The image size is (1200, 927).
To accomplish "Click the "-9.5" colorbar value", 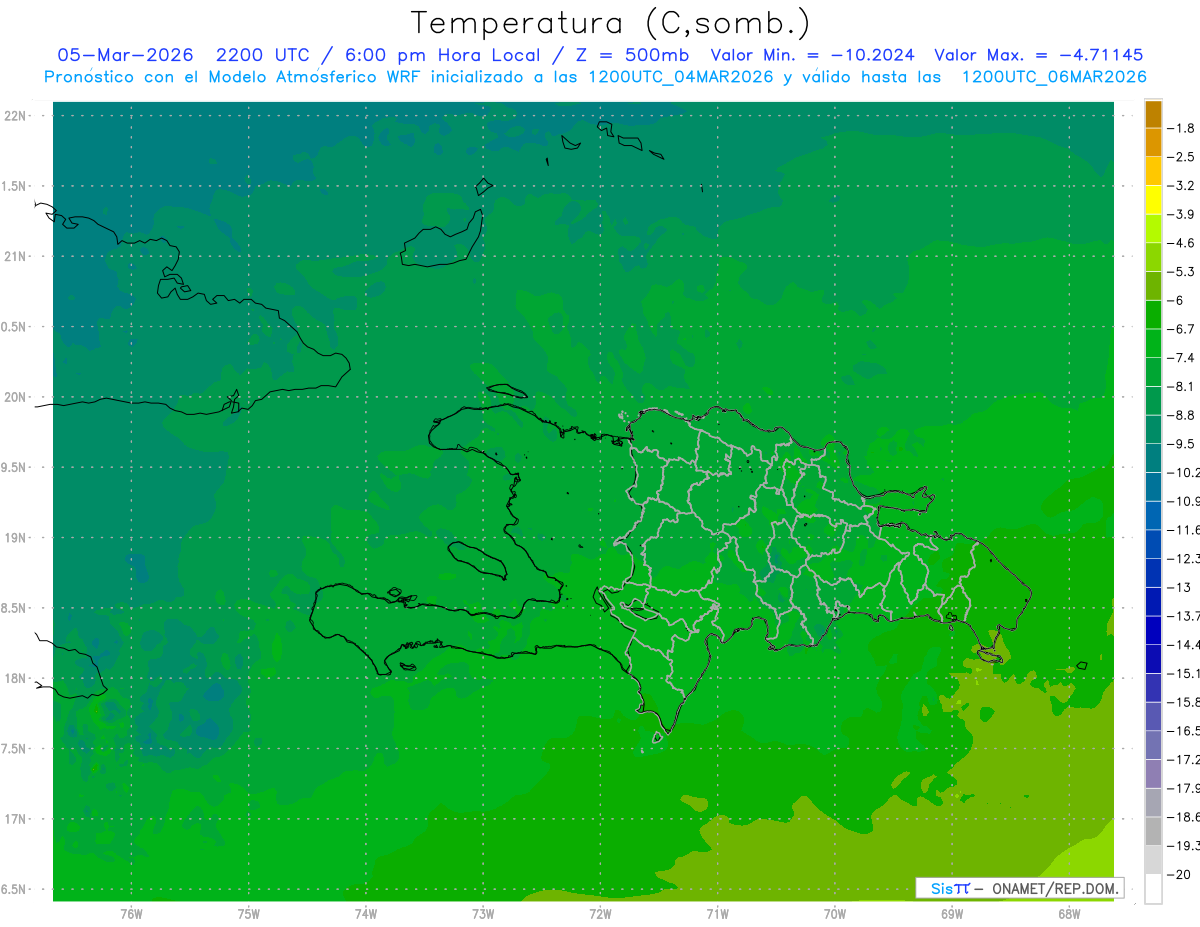I will (1182, 444).
